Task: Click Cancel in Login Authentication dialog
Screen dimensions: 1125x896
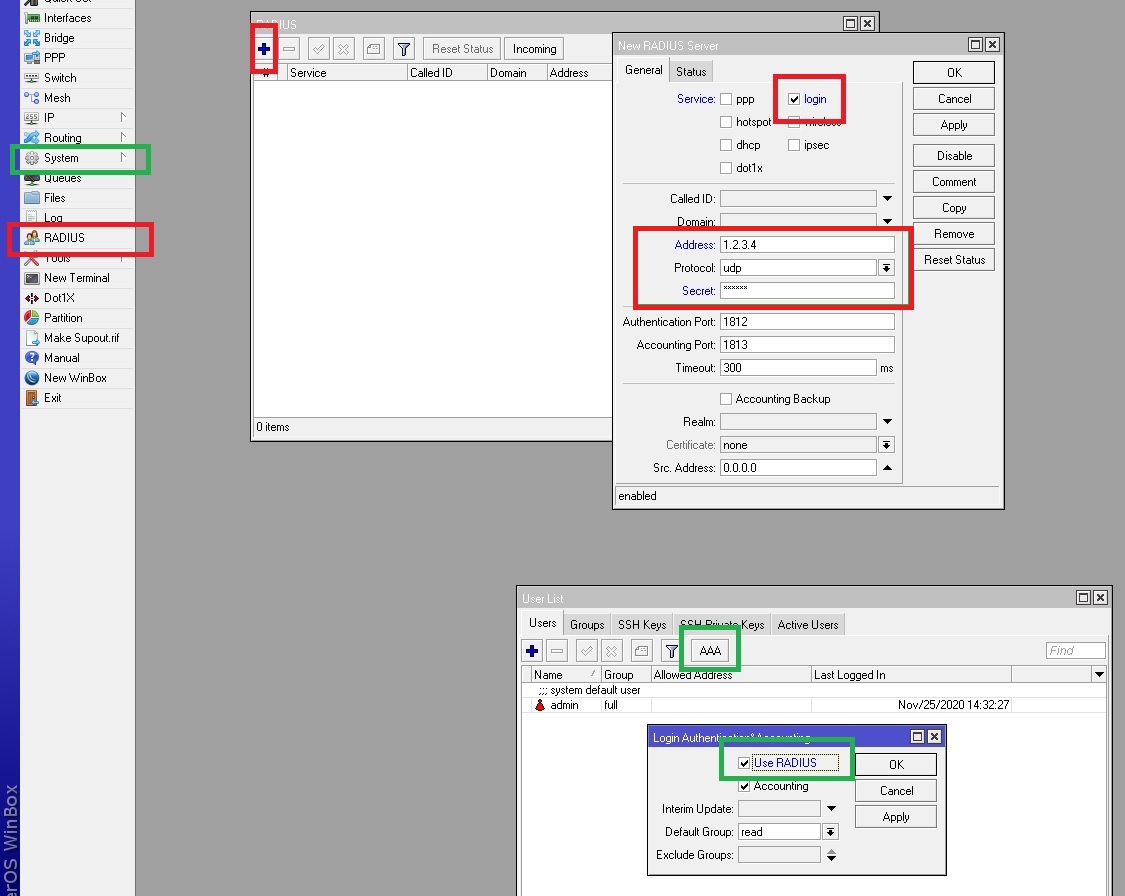Action: [896, 791]
